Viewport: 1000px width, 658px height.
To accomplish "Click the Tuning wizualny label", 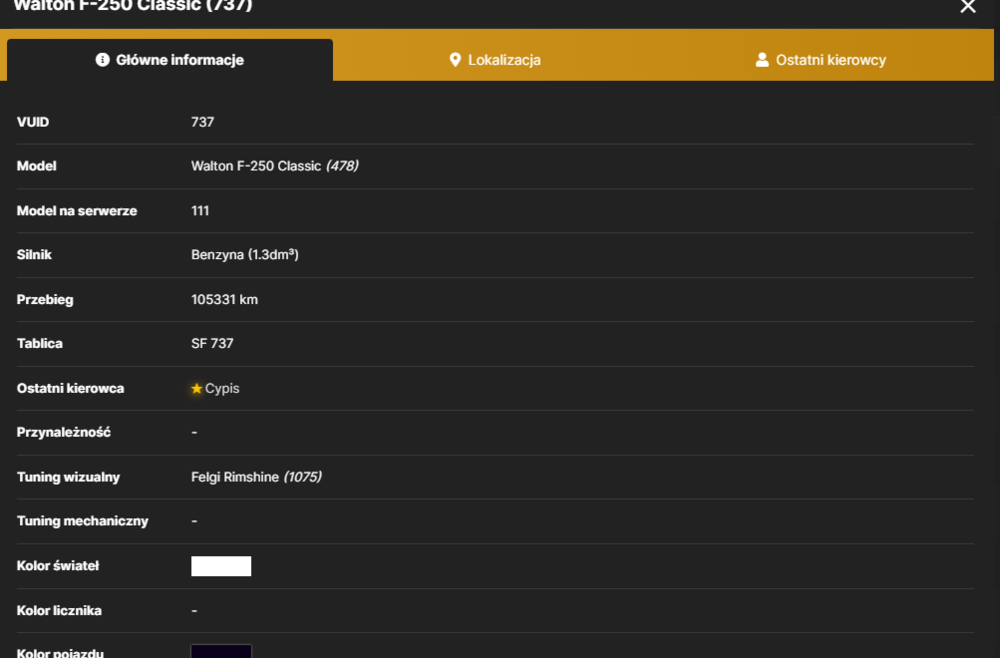I will point(68,477).
